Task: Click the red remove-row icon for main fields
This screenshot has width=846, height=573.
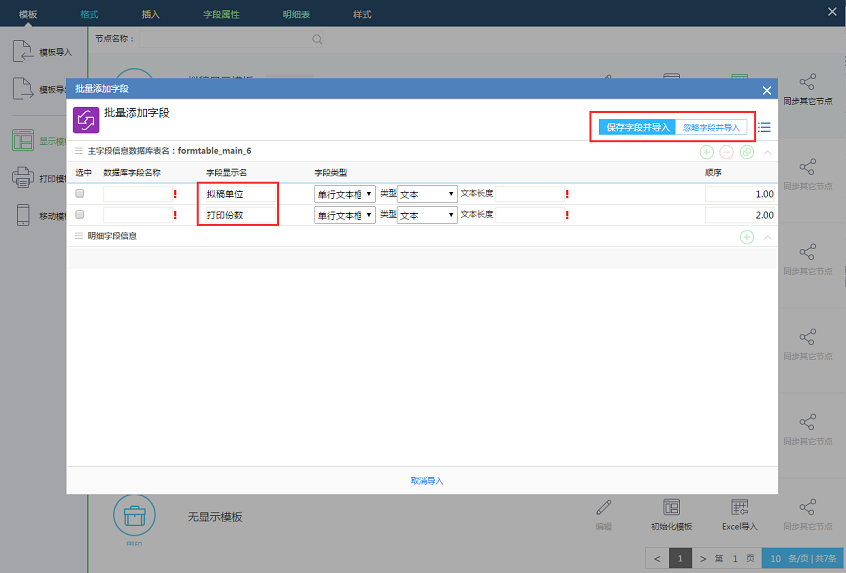Action: pos(727,152)
